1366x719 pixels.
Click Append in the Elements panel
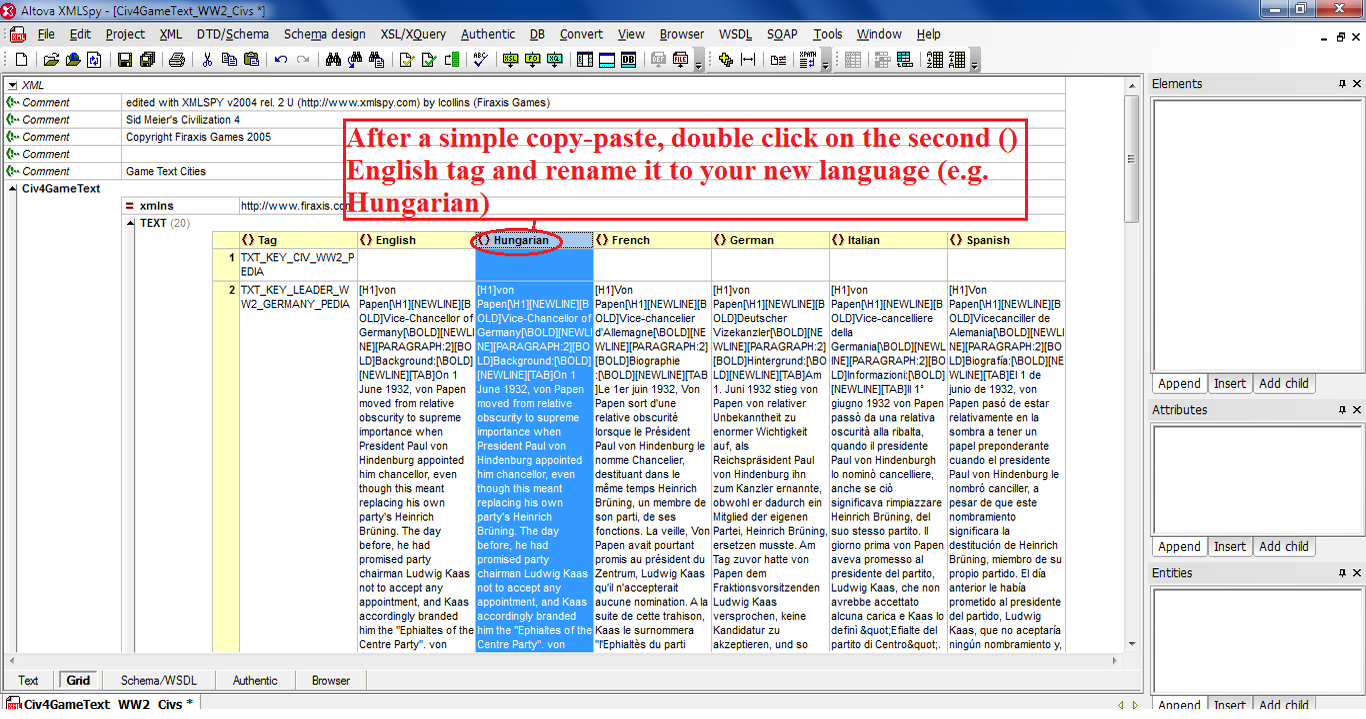coord(1179,383)
